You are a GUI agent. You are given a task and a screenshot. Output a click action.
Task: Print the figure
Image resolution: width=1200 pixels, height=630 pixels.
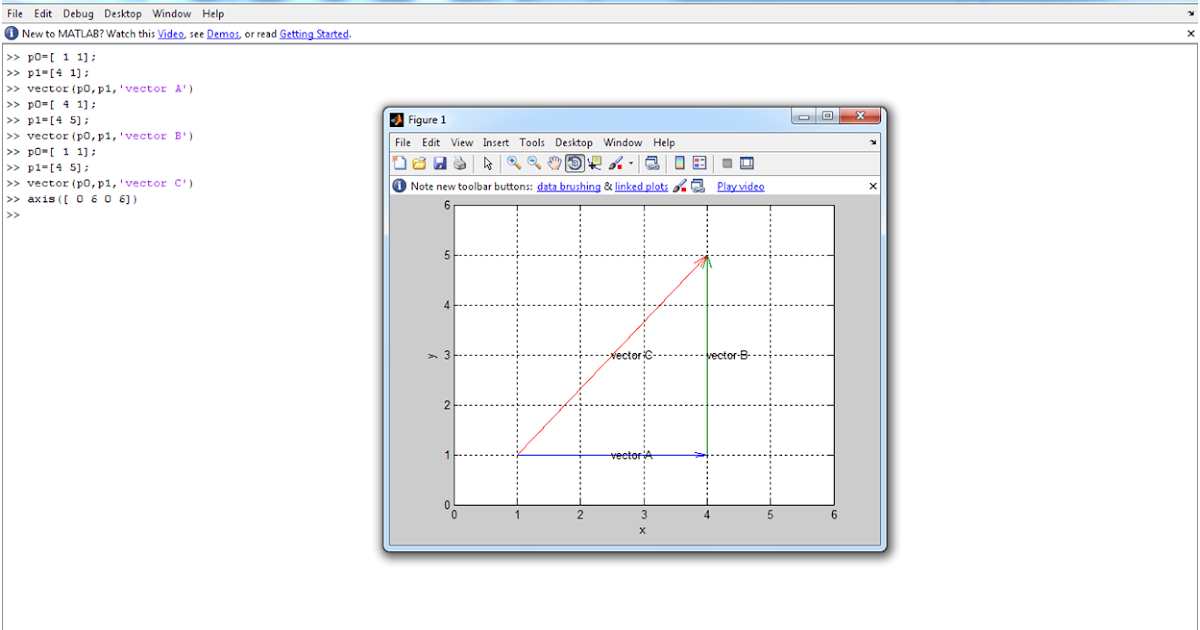pos(459,163)
